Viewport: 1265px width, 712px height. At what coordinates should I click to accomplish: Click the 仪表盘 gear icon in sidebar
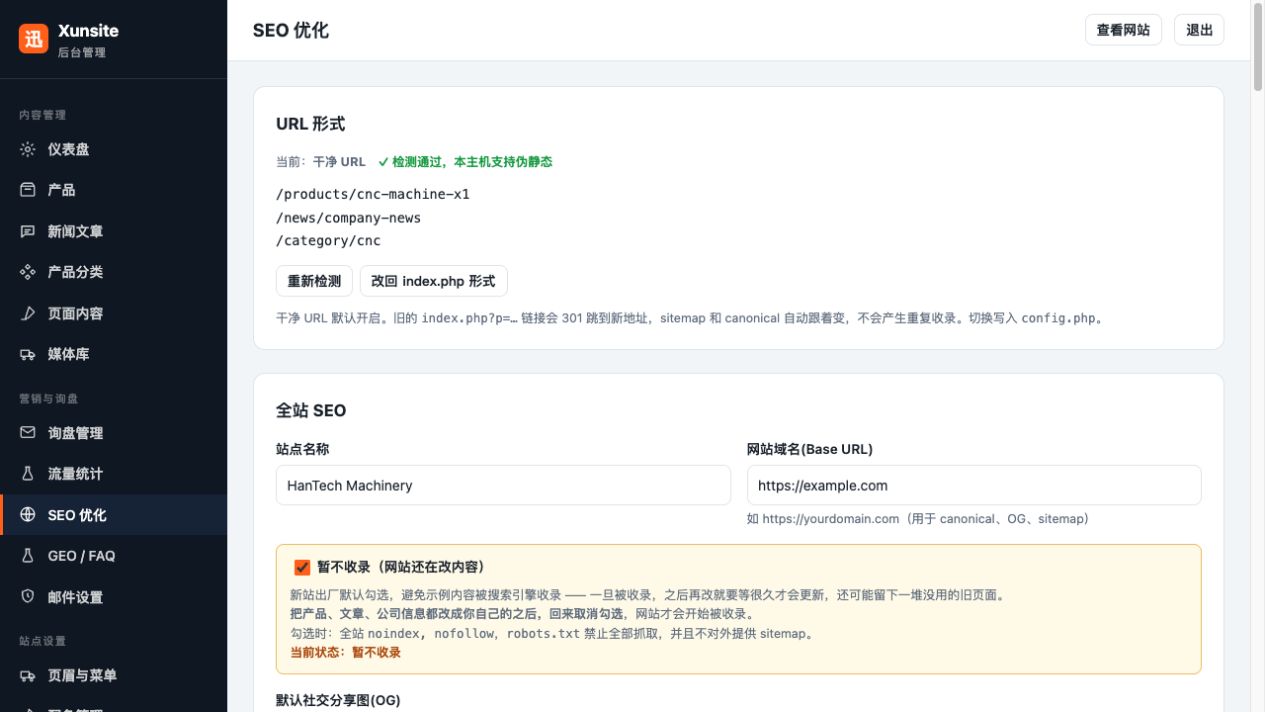[28, 149]
